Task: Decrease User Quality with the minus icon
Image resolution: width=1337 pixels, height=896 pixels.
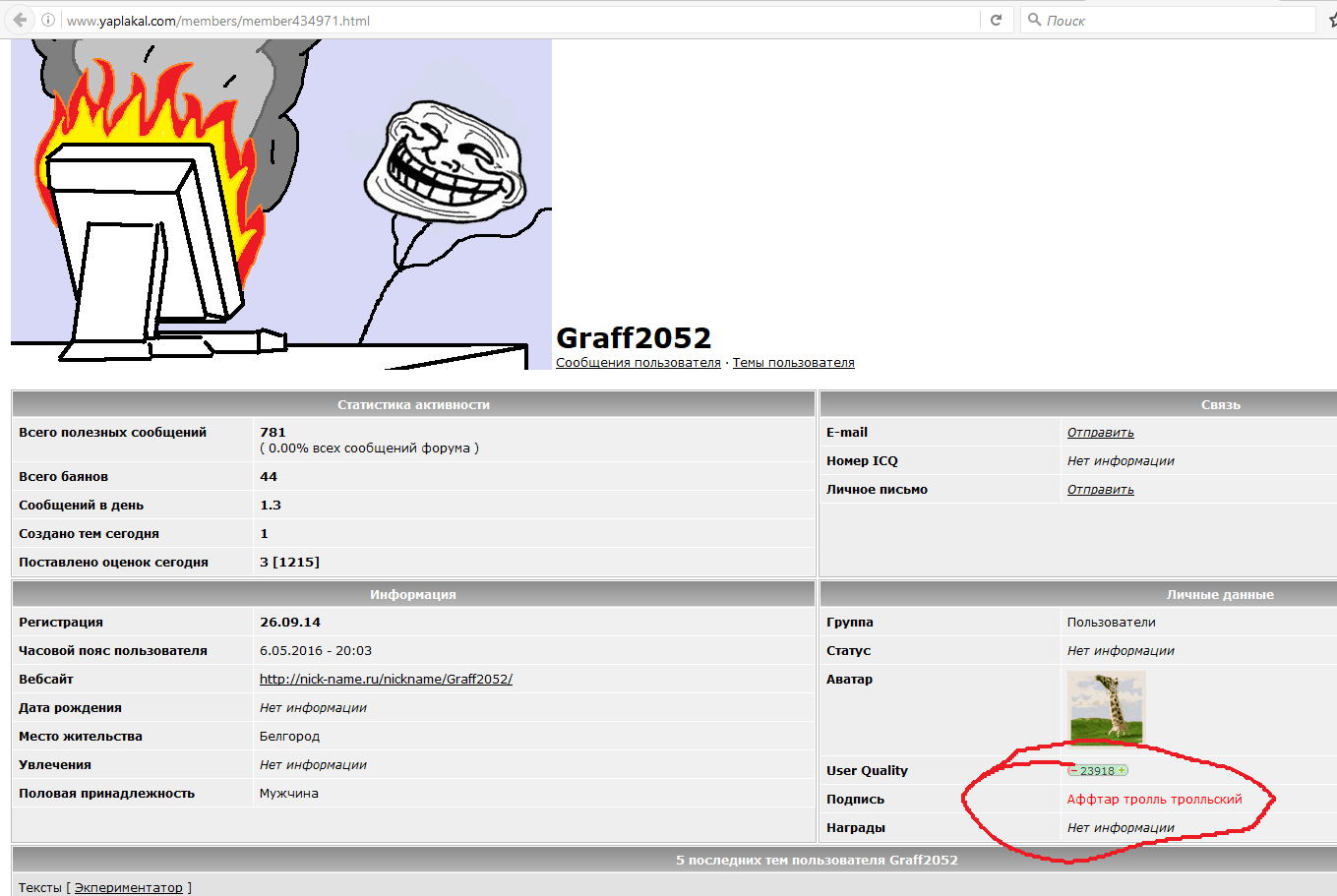Action: (1073, 771)
